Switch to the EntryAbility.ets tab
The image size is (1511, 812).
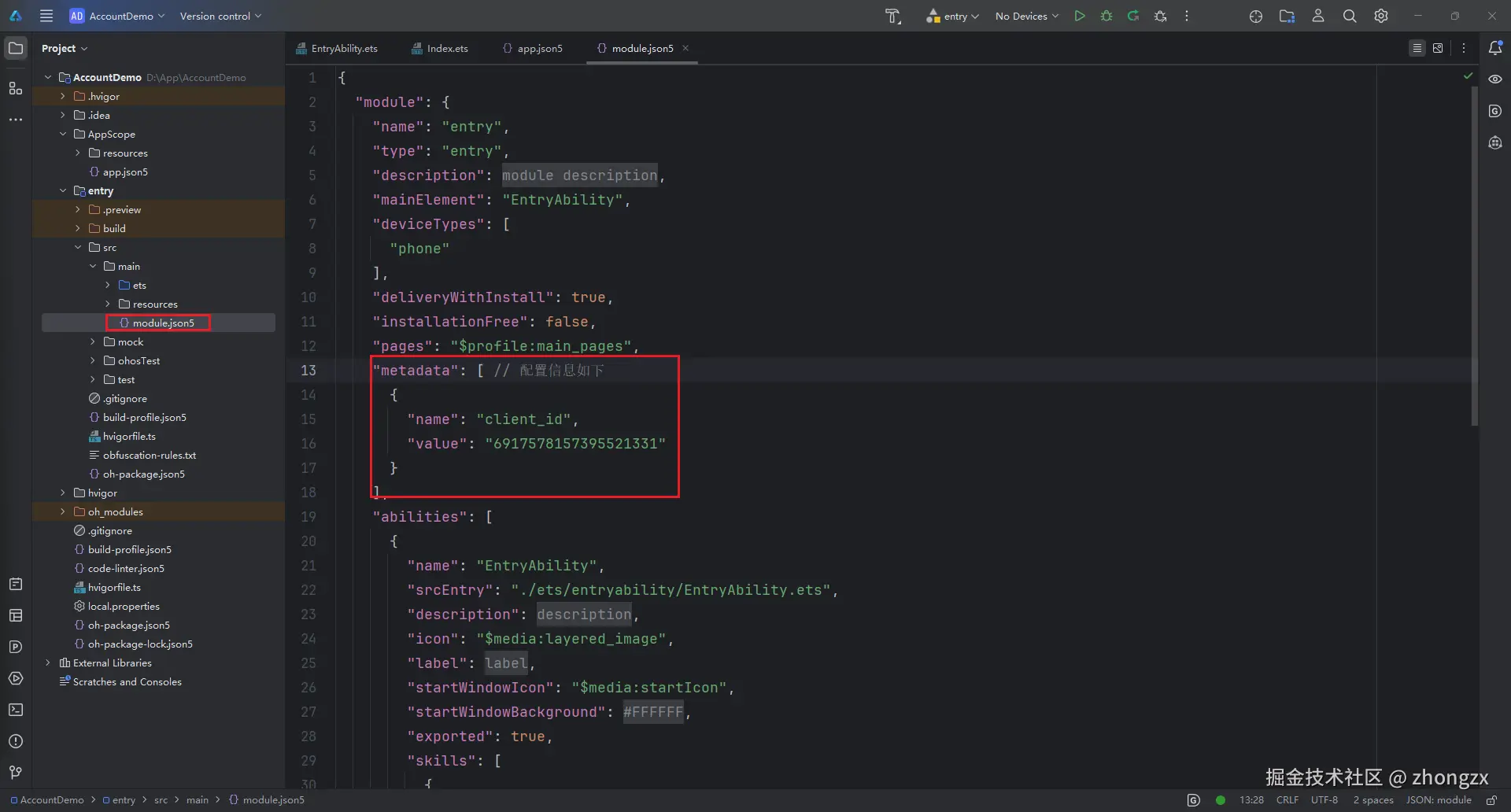[x=337, y=48]
